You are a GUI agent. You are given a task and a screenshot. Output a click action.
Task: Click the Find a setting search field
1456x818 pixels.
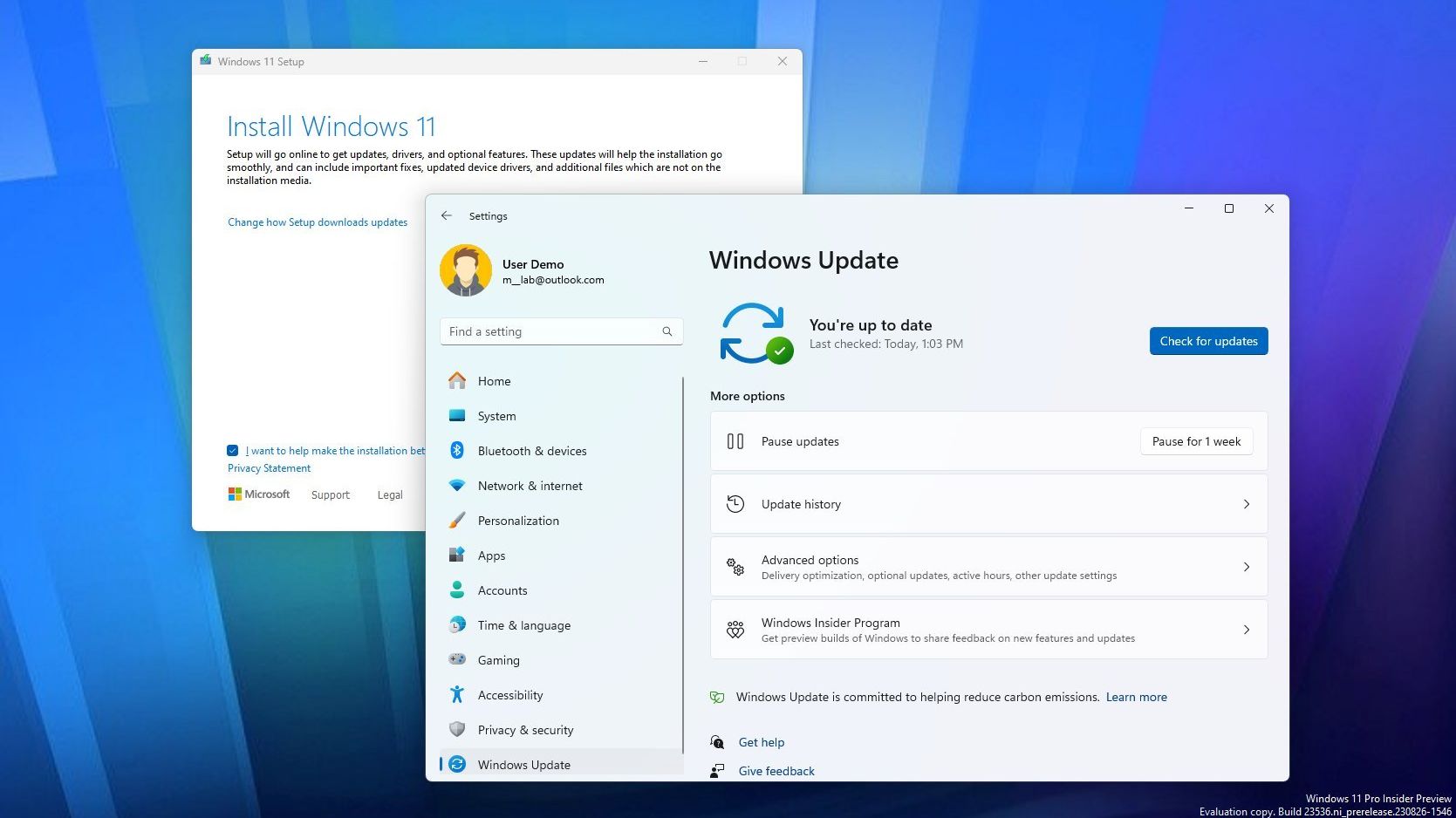tap(562, 331)
